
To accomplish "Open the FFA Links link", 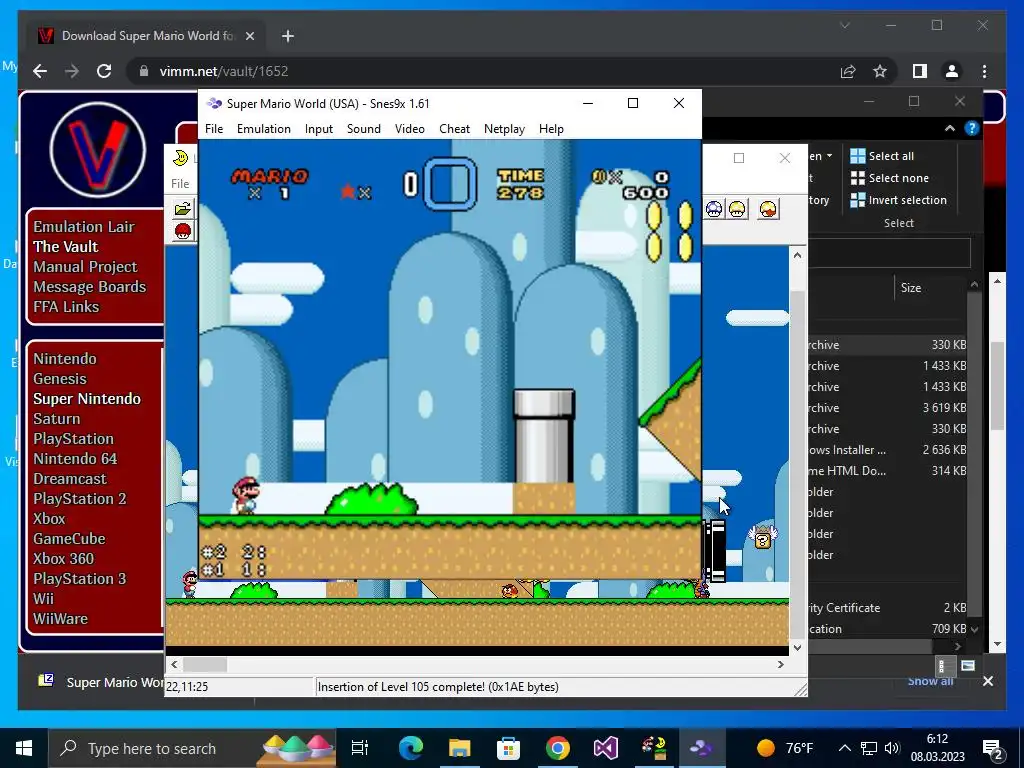I will (x=66, y=306).
